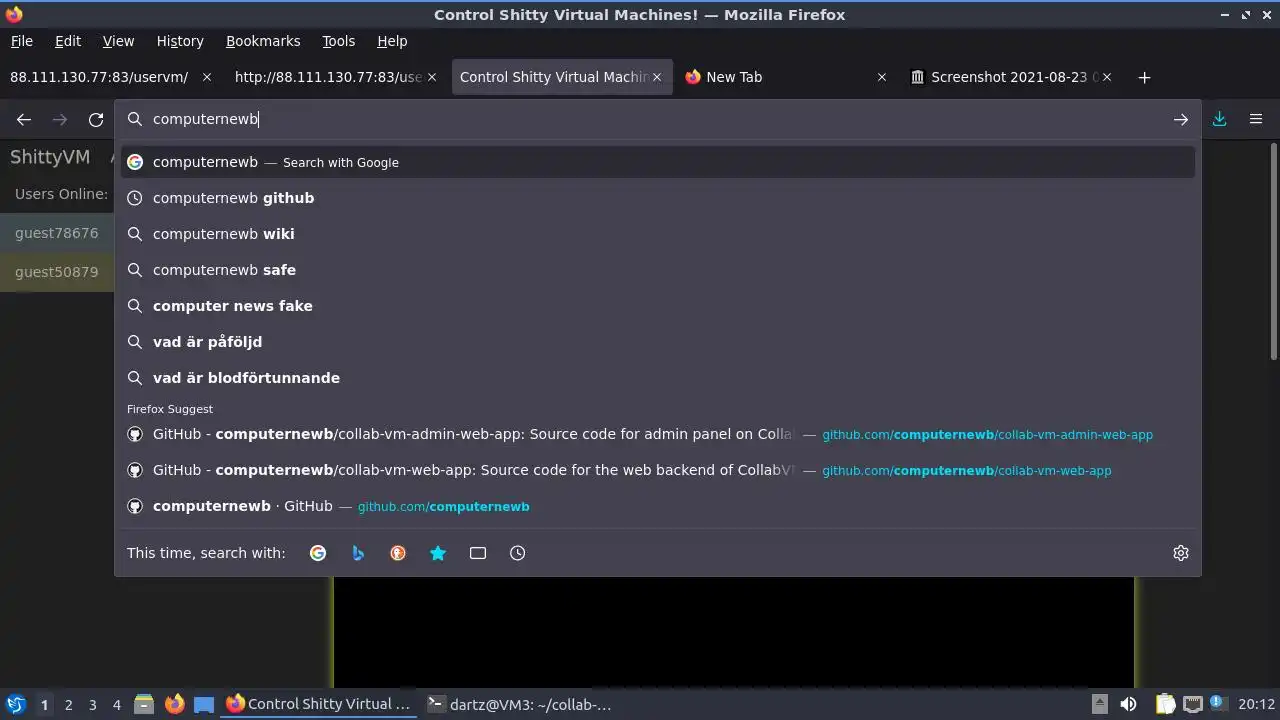Viewport: 1280px width, 720px height.
Task: Select 'computernewb — Search with Google' suggestion
Action: pos(658,162)
